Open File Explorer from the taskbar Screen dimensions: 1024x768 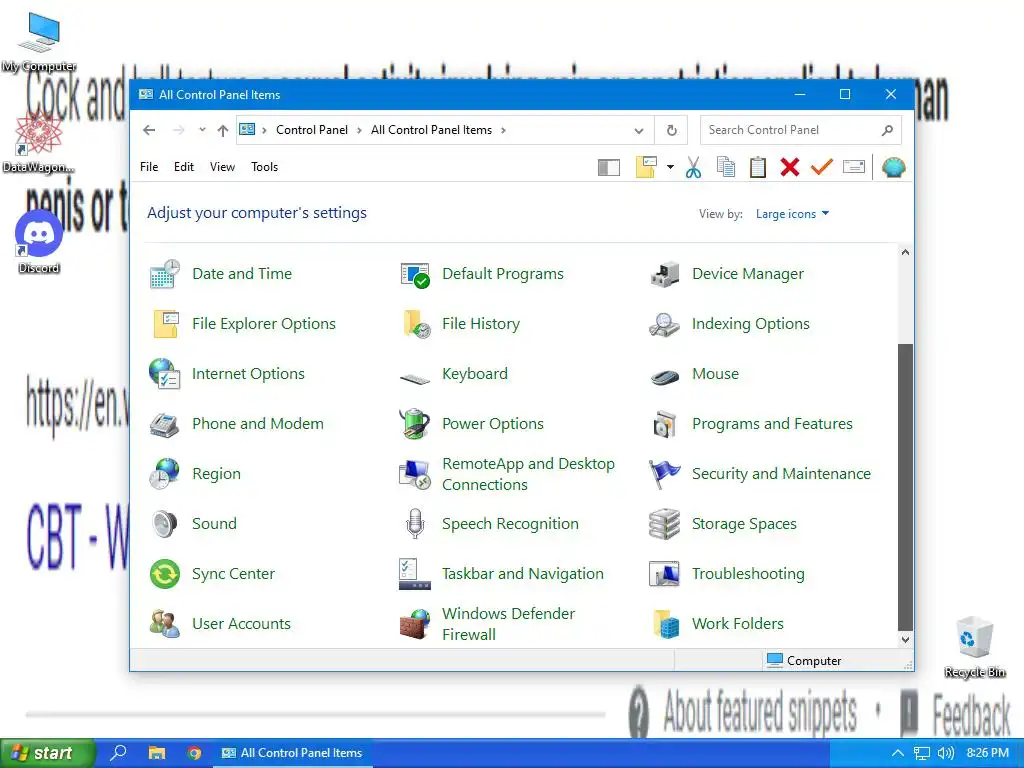click(x=157, y=753)
